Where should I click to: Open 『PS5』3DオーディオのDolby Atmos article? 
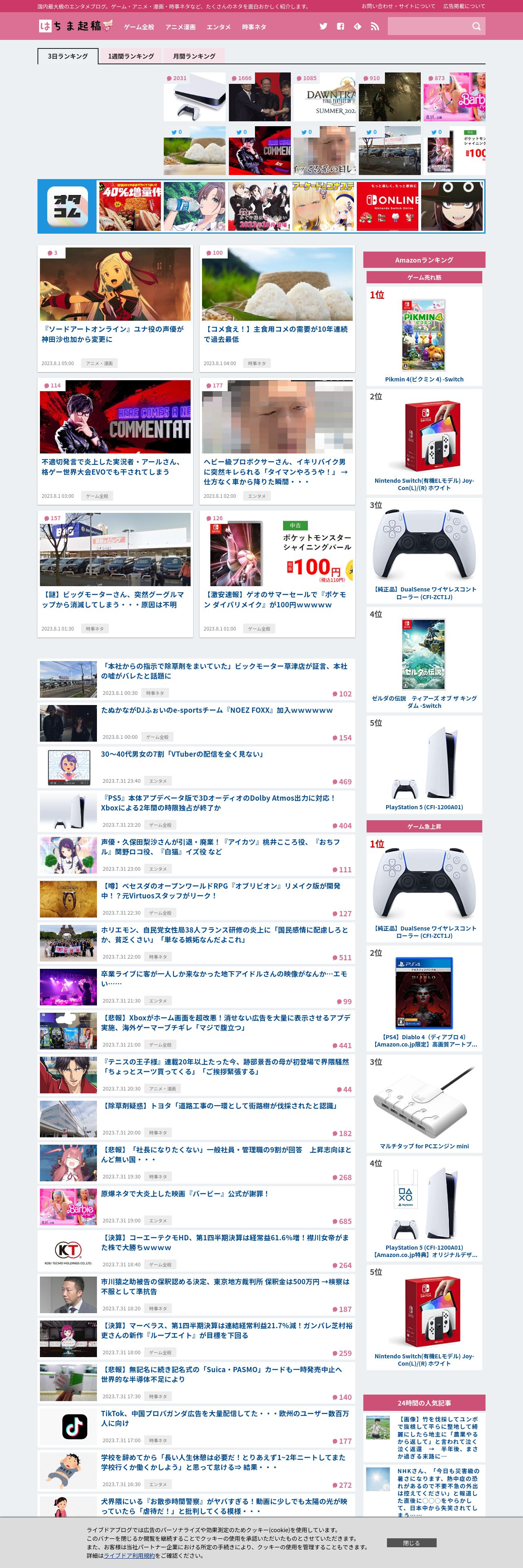pos(218,803)
